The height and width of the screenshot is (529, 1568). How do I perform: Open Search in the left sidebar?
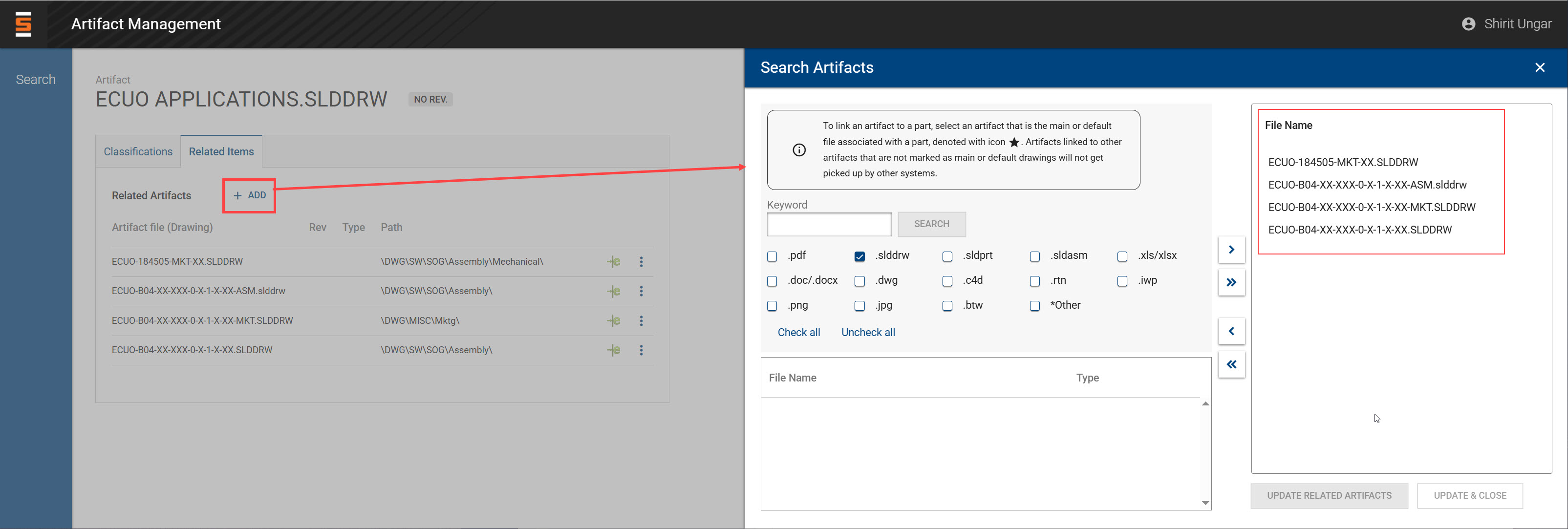pos(35,80)
